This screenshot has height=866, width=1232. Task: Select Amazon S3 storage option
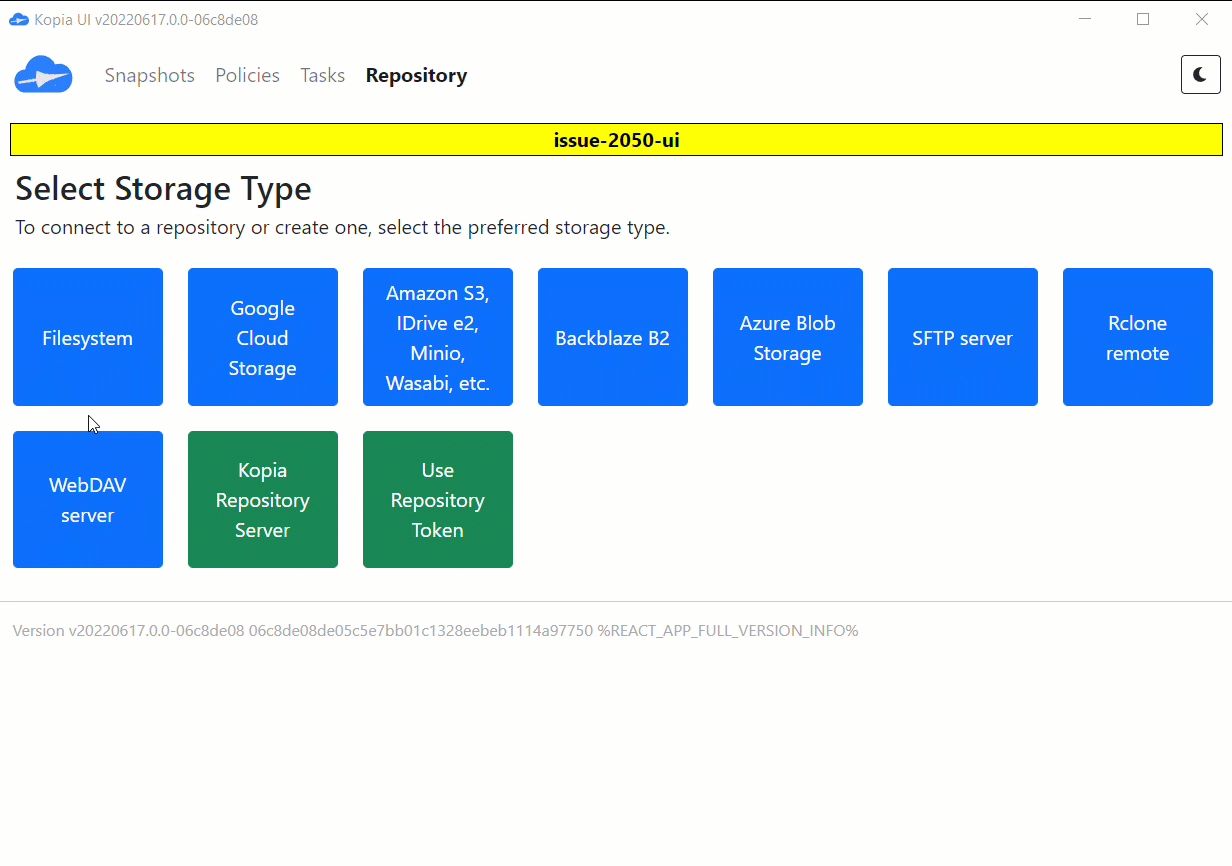click(437, 337)
